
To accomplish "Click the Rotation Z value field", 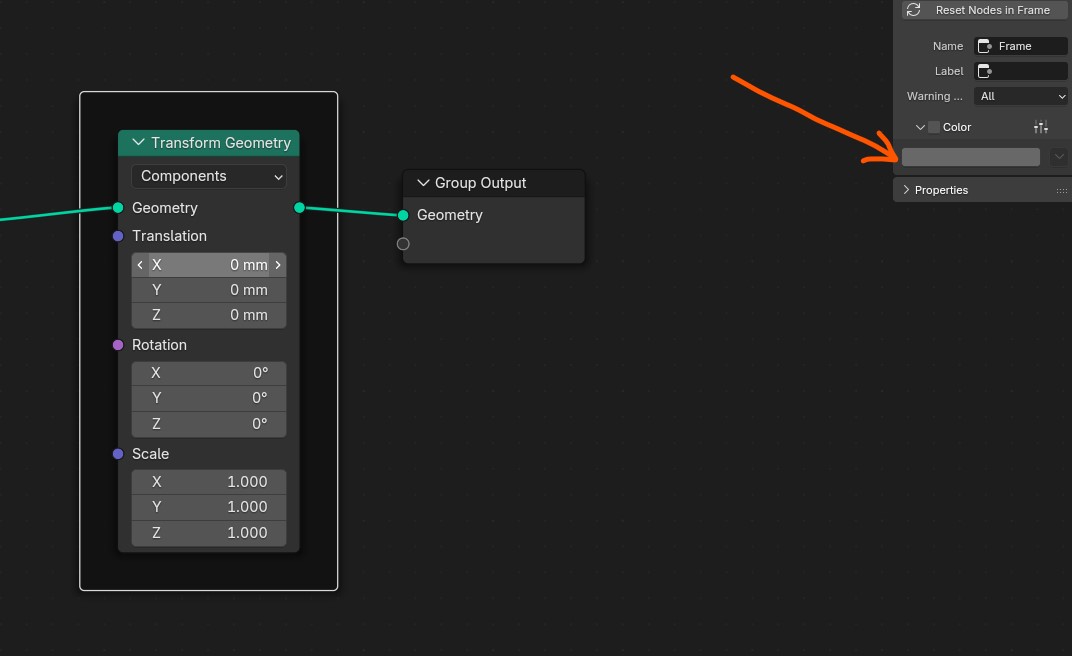I will (x=209, y=424).
